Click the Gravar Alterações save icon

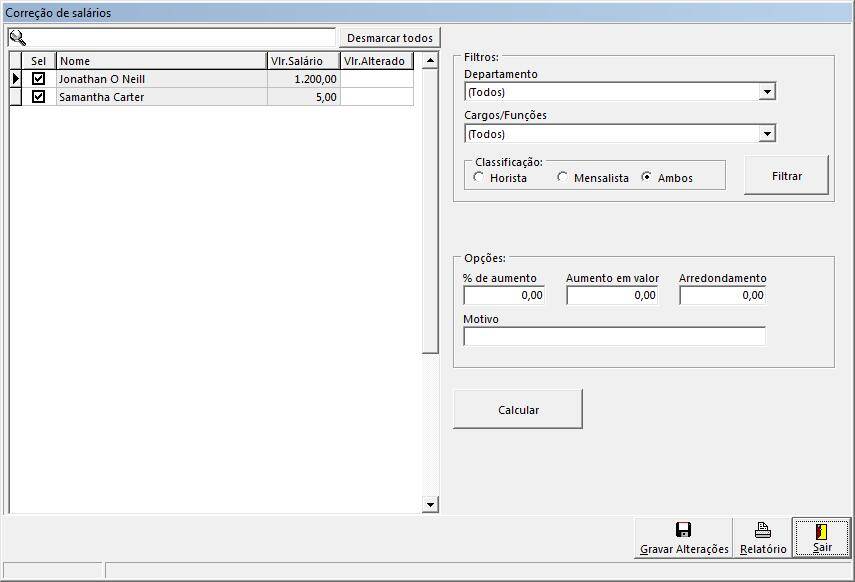point(684,530)
